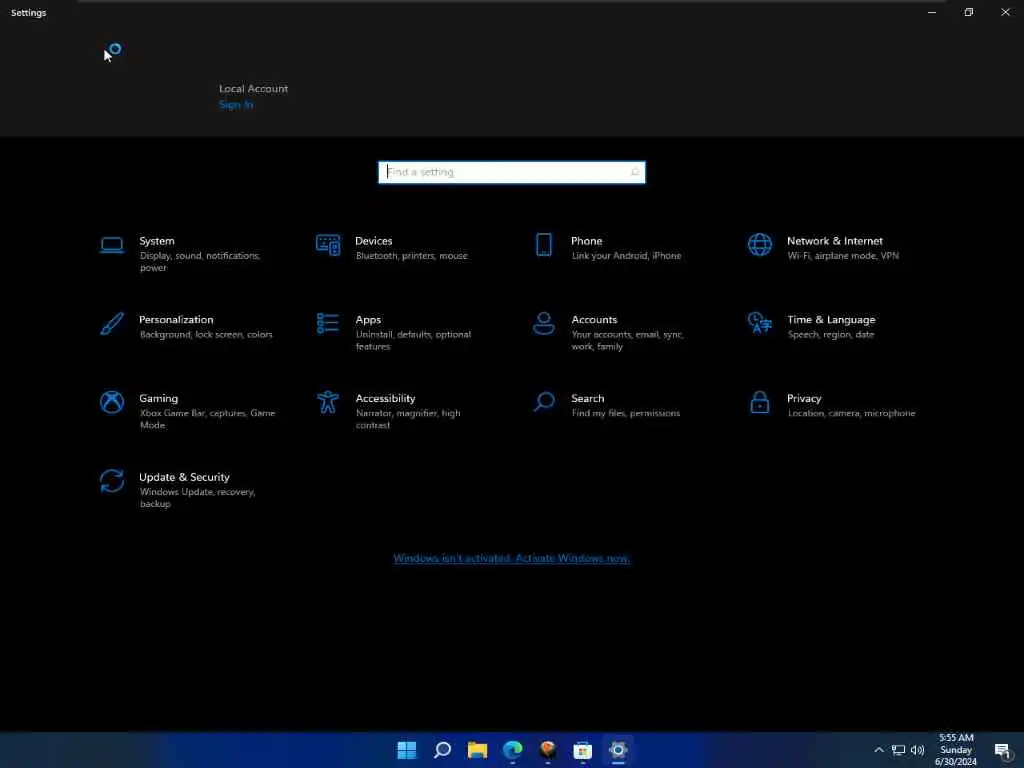This screenshot has width=1024, height=768.
Task: Open the Time & Language icon
Action: (x=760, y=323)
